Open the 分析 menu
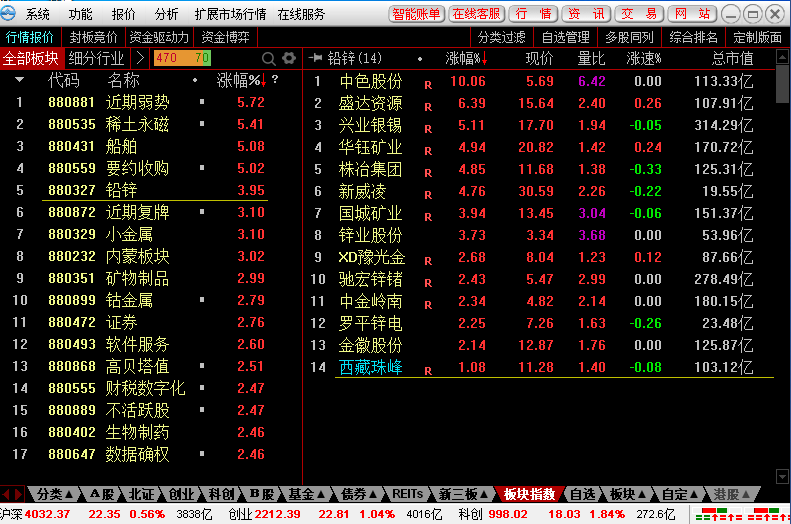Image resolution: width=791 pixels, height=524 pixels. pos(166,14)
